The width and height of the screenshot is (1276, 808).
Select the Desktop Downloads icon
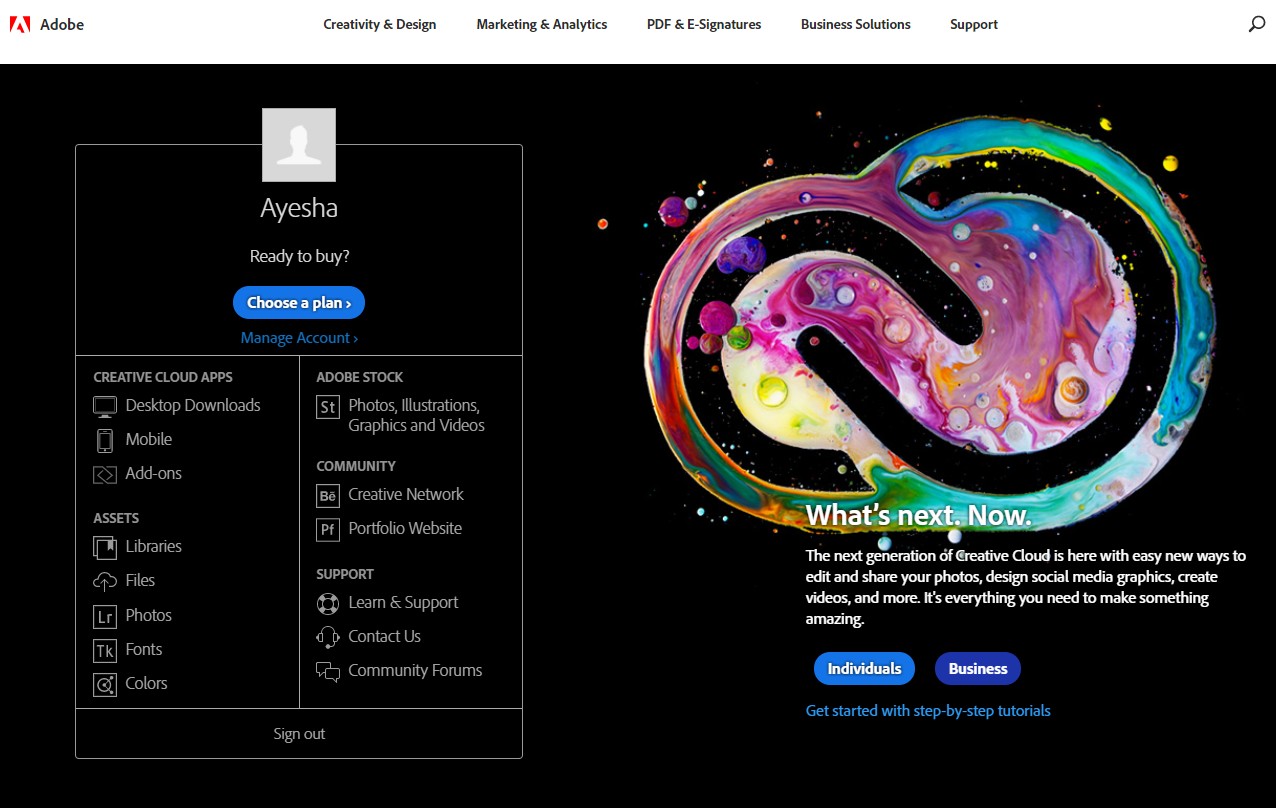105,405
